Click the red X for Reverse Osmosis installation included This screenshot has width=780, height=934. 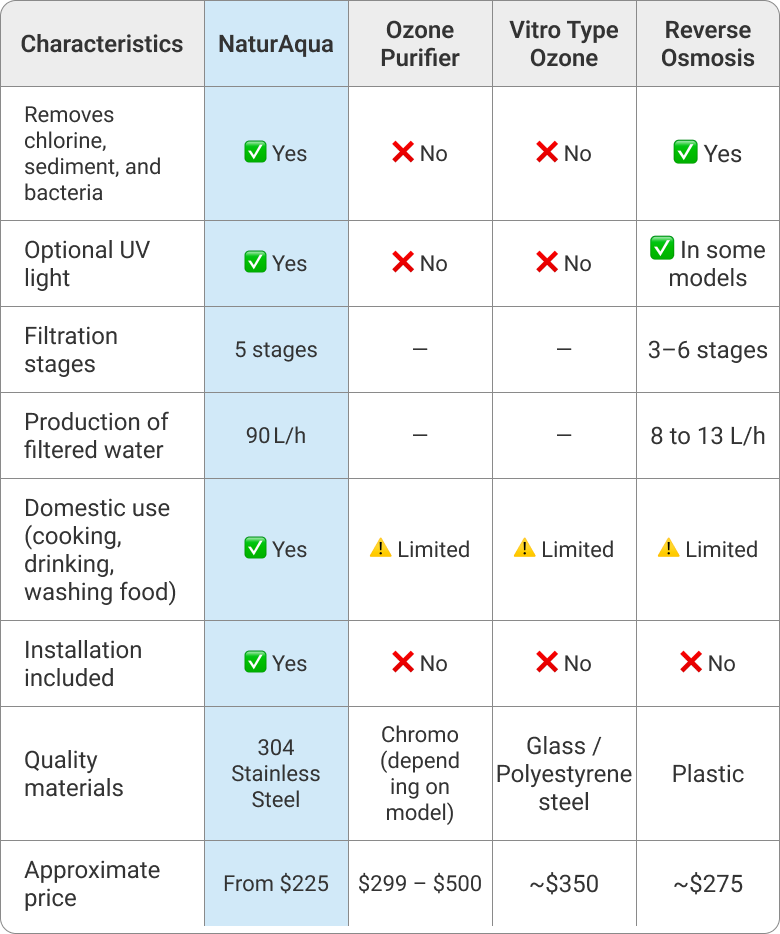tap(691, 663)
